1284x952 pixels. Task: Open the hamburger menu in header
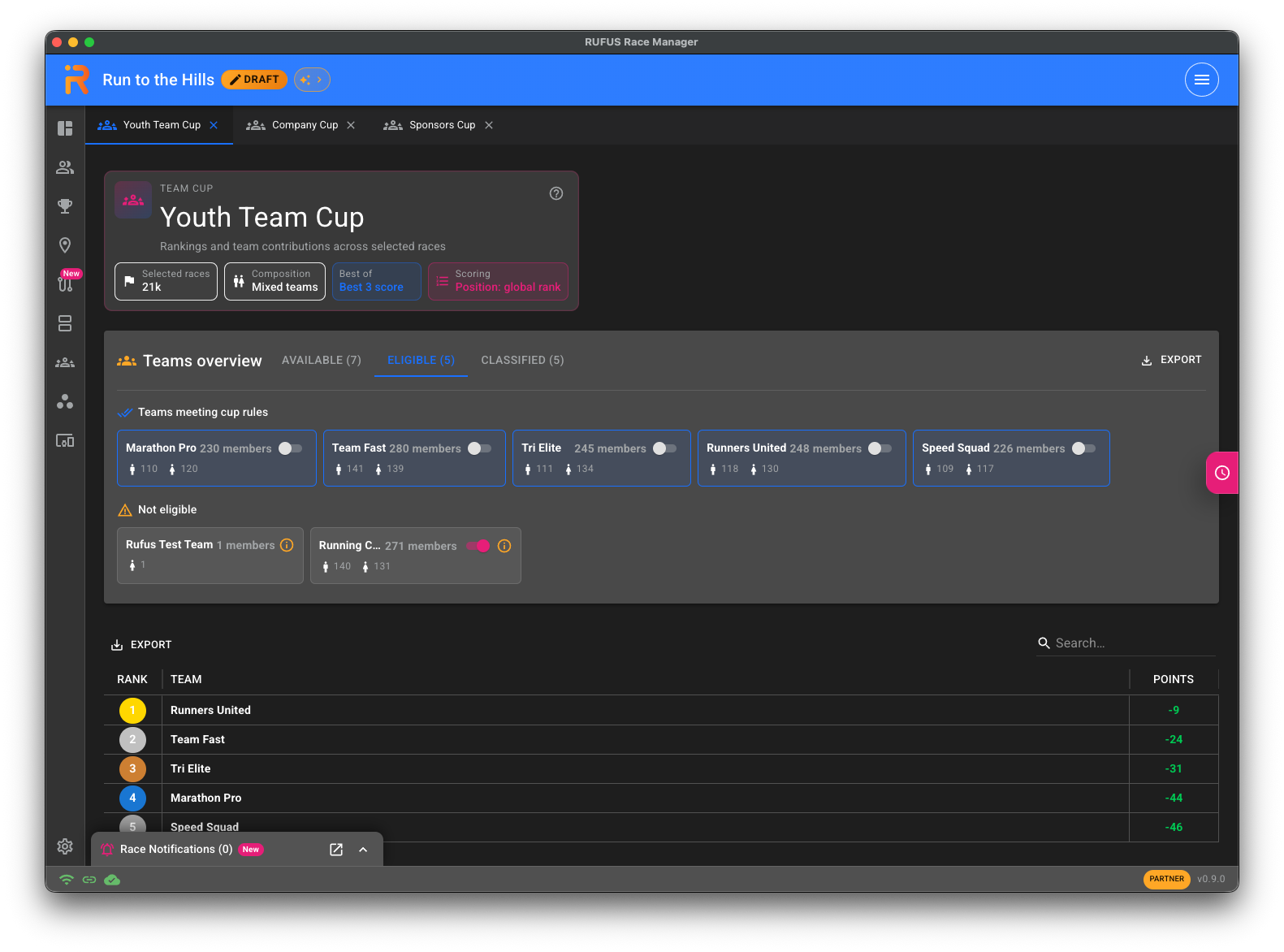click(1202, 80)
